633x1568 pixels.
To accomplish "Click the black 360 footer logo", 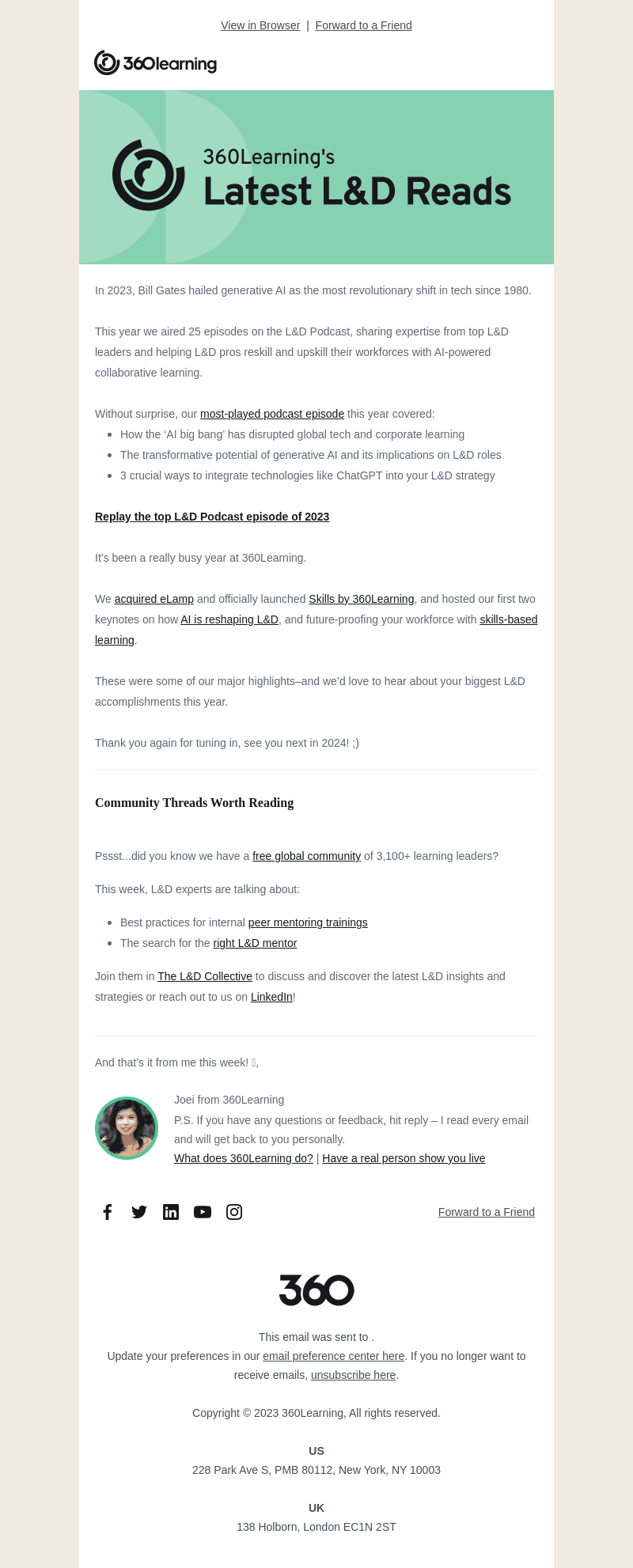I will pos(316,1290).
